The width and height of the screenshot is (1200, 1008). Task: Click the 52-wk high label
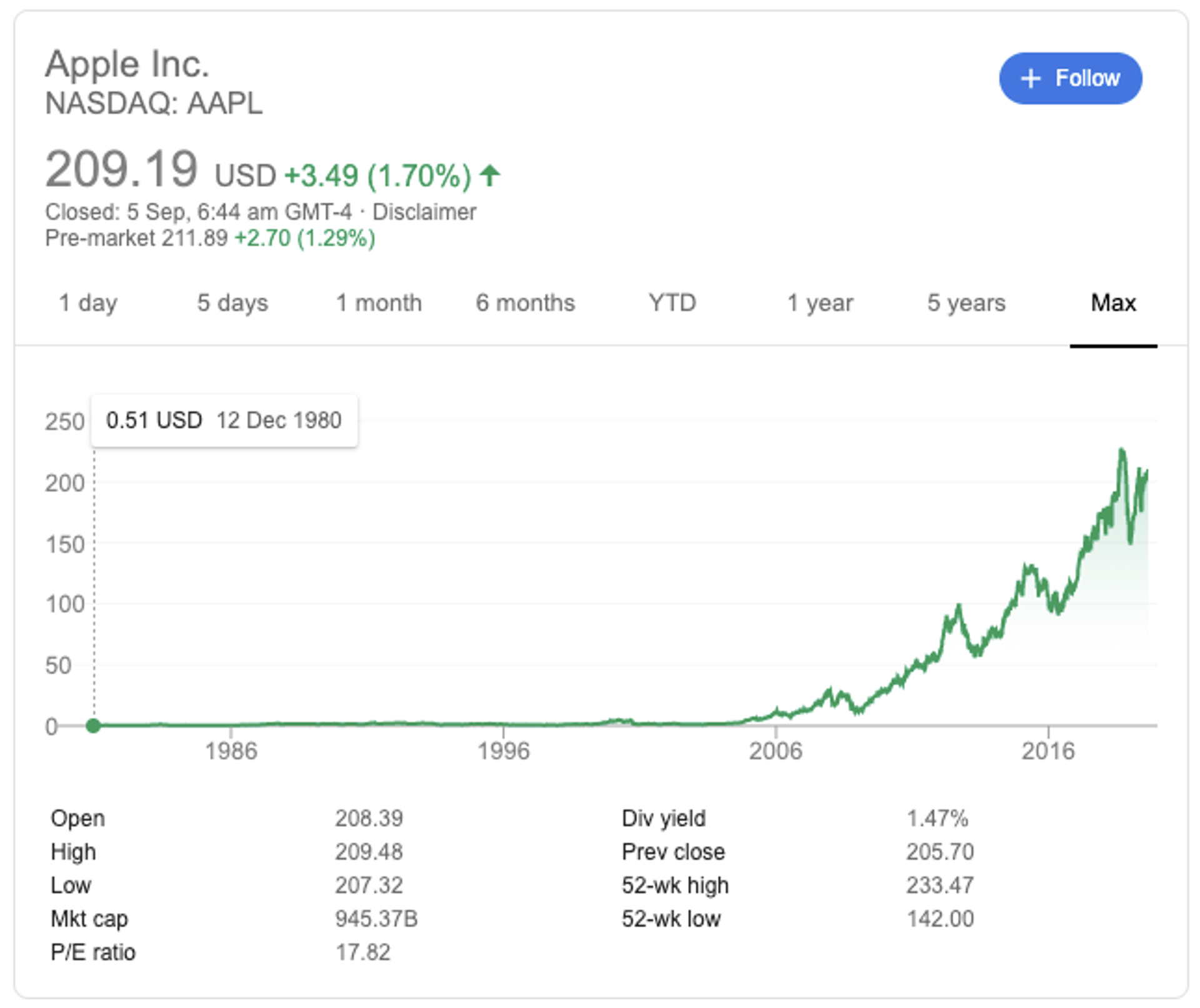[675, 885]
